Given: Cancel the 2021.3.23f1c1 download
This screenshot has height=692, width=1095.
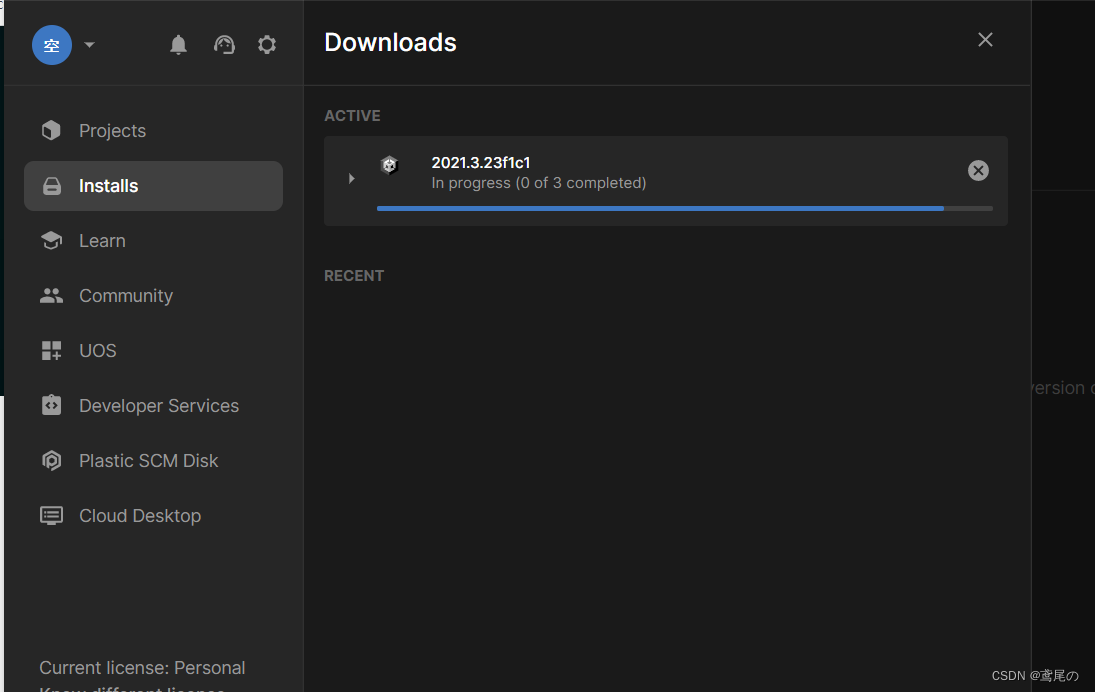Looking at the screenshot, I should point(978,170).
